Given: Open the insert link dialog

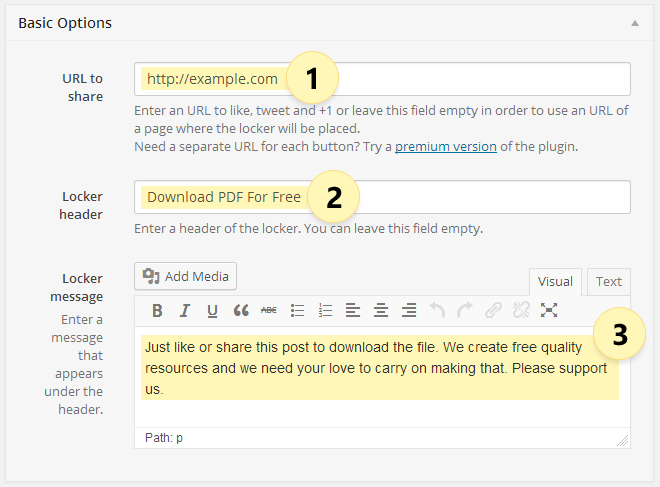Looking at the screenshot, I should pyautogui.click(x=493, y=310).
